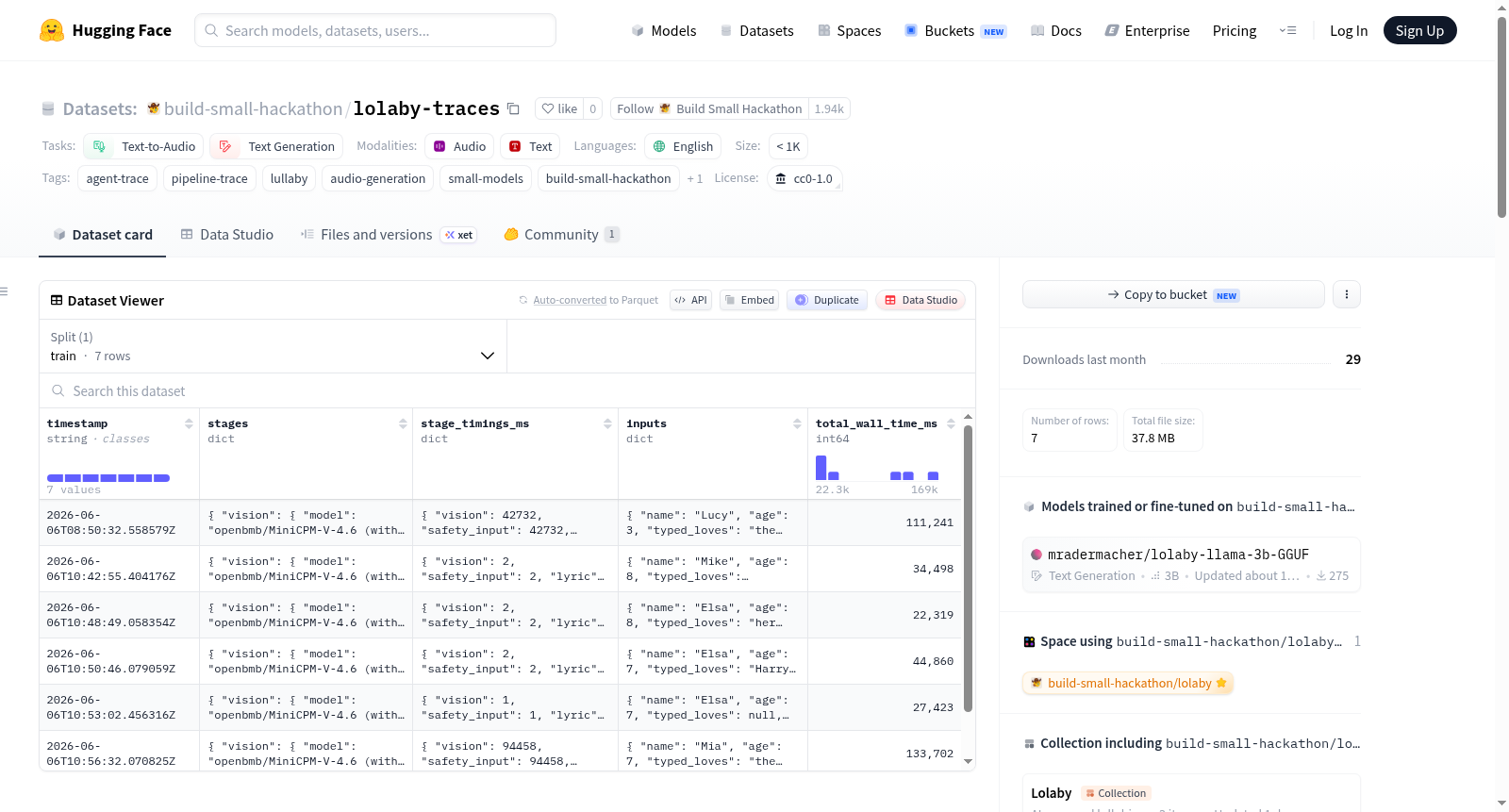1509x812 pixels.
Task: Click the page vertical scrollbar
Action: point(1501,117)
